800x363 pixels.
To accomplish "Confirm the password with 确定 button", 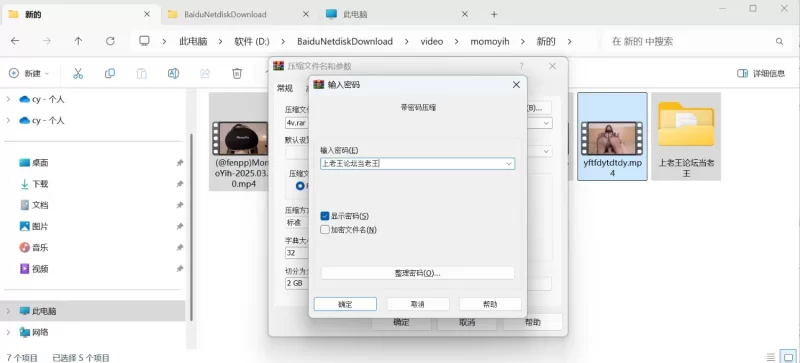I will [x=345, y=304].
